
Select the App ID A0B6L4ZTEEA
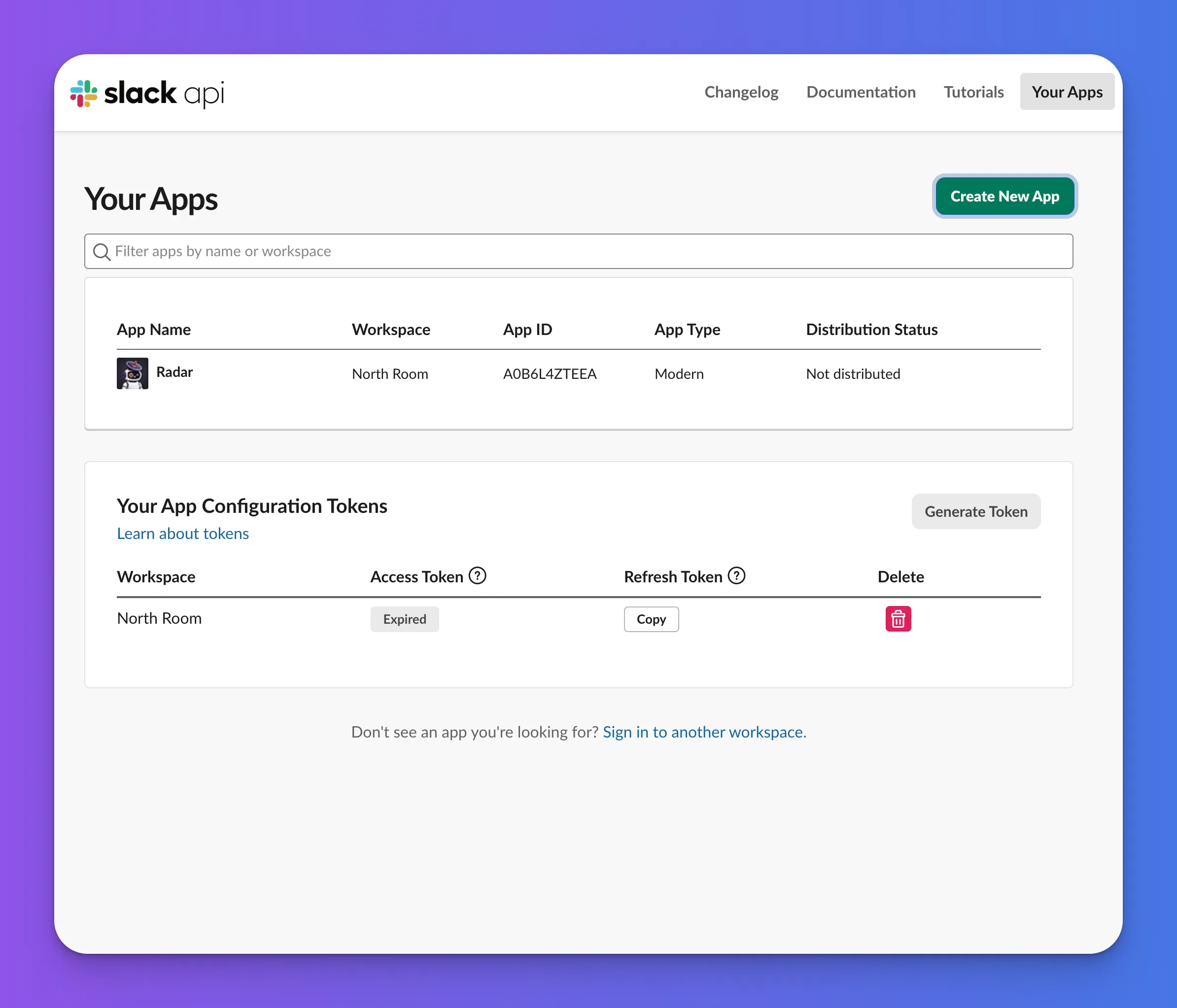[x=549, y=373]
